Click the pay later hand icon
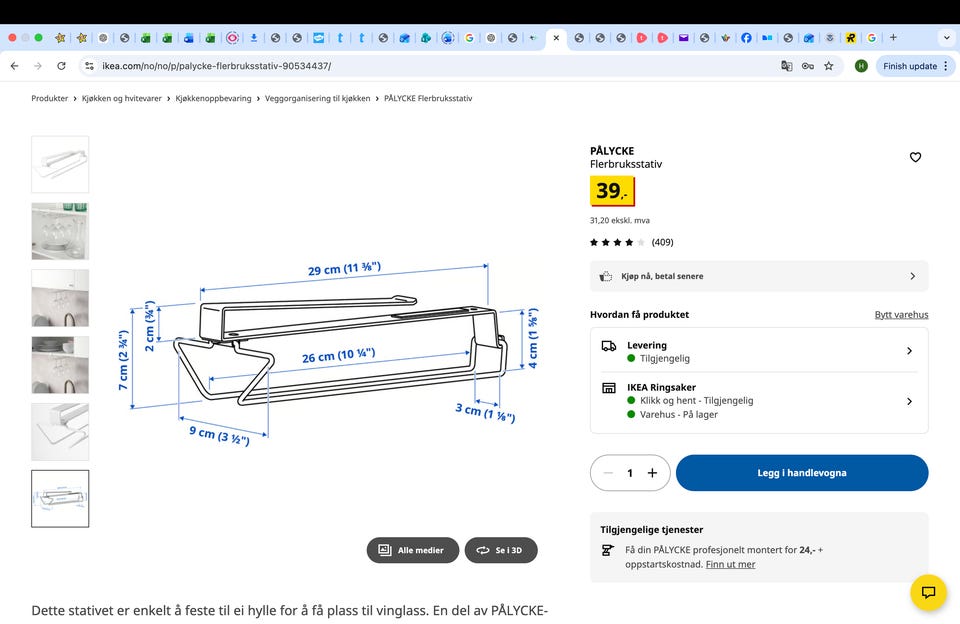The height and width of the screenshot is (624, 960). 606,276
